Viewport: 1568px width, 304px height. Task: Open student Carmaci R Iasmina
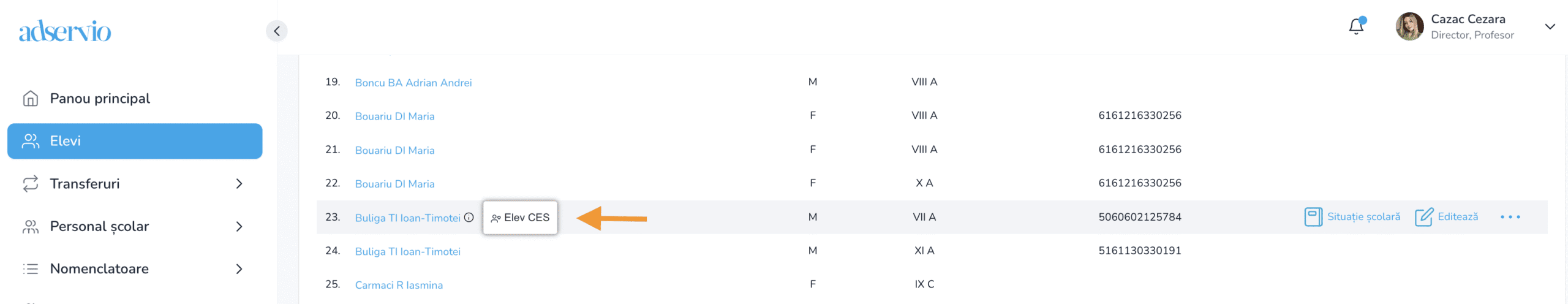pyautogui.click(x=399, y=285)
